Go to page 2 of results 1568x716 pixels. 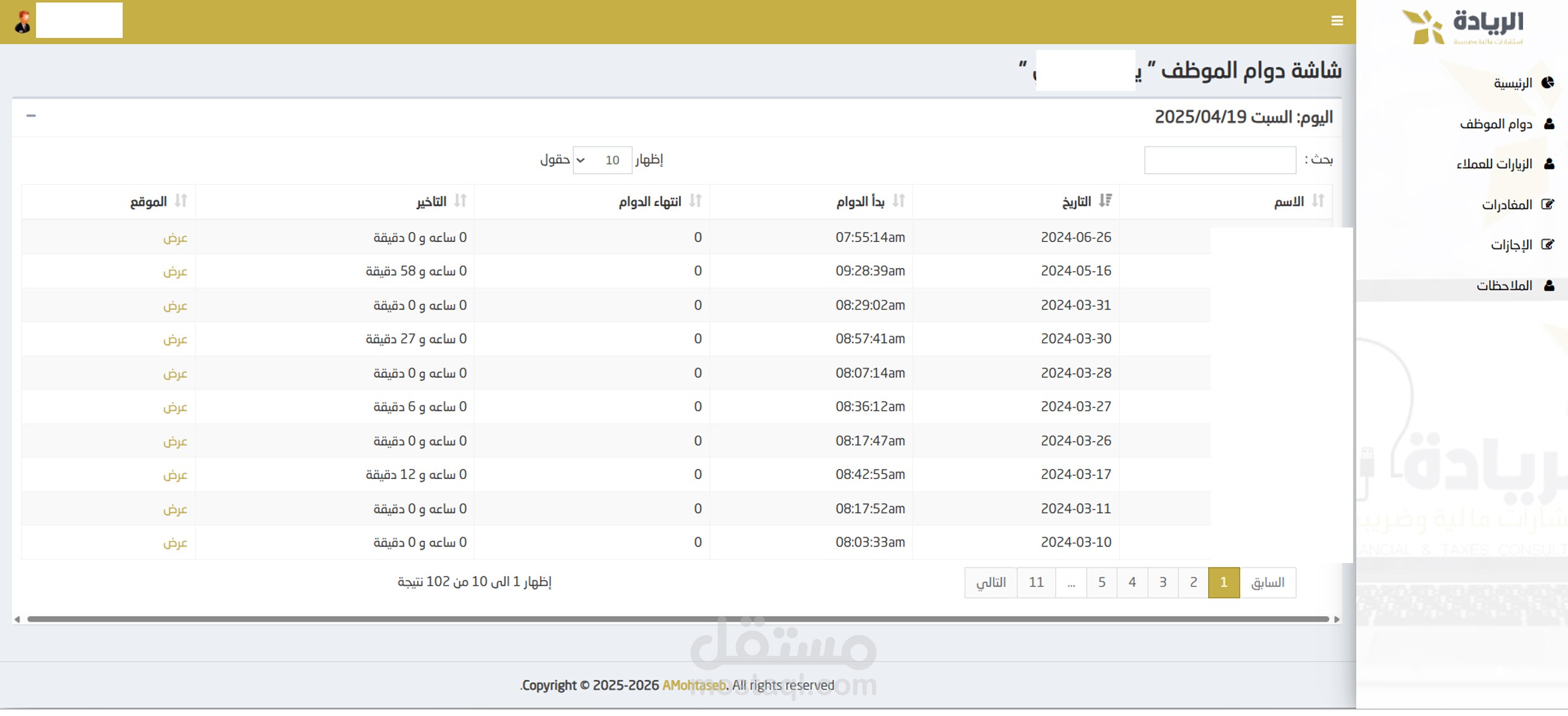point(1193,582)
